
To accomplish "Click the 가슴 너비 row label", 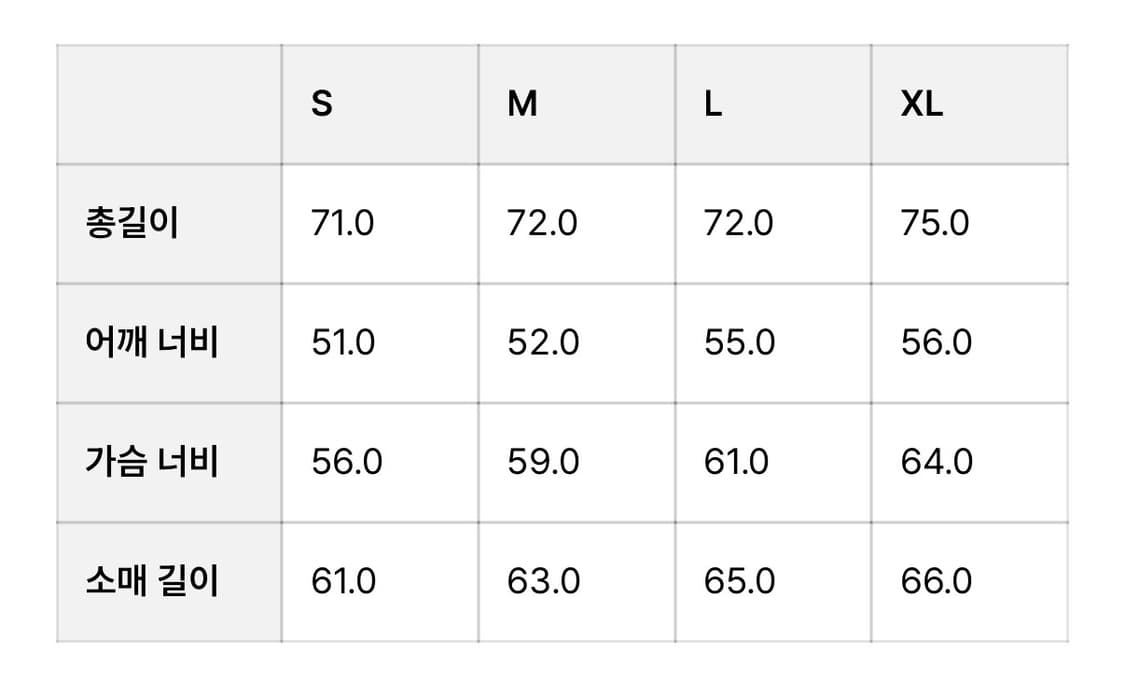I will coord(152,462).
